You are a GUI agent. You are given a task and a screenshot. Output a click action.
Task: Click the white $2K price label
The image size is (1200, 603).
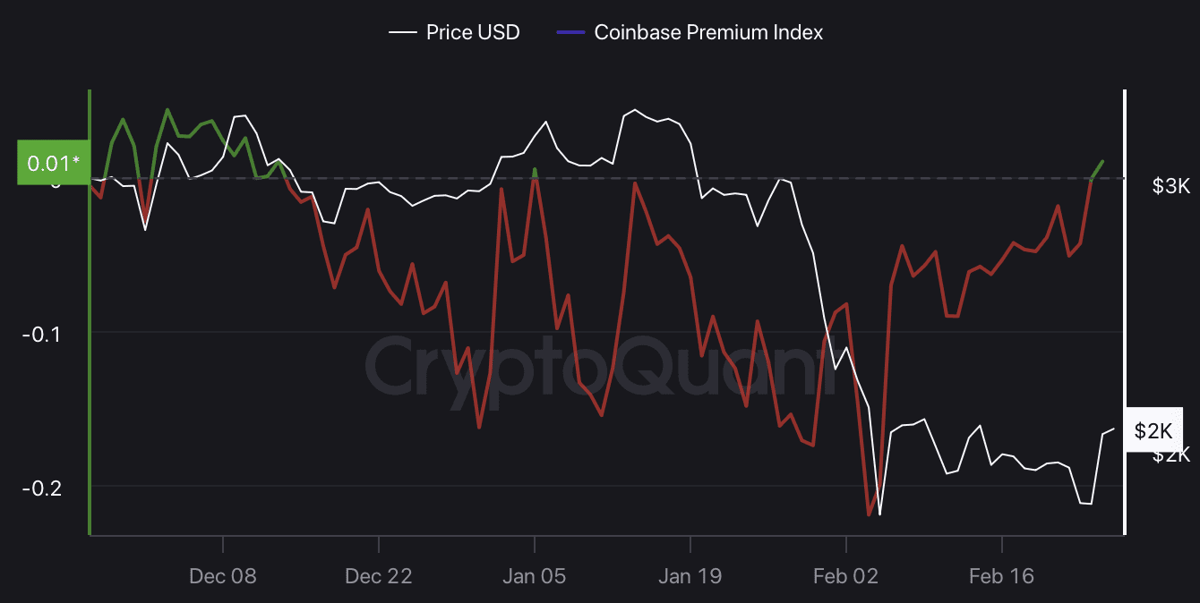pos(1153,430)
